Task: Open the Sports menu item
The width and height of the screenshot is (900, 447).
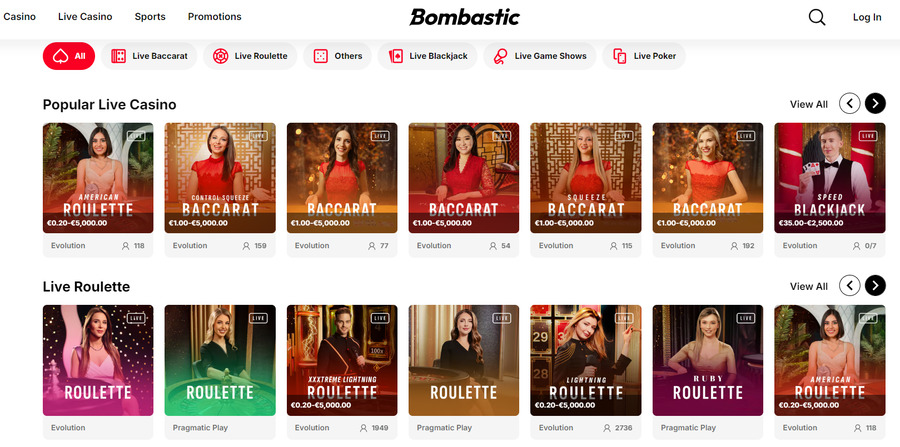Action: tap(149, 17)
